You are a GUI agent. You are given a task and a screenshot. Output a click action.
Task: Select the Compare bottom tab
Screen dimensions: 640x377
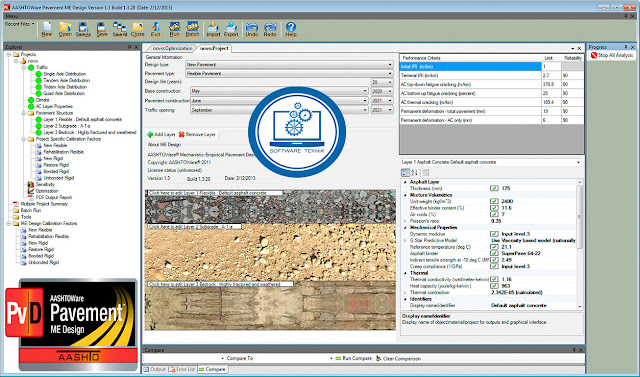(212, 369)
